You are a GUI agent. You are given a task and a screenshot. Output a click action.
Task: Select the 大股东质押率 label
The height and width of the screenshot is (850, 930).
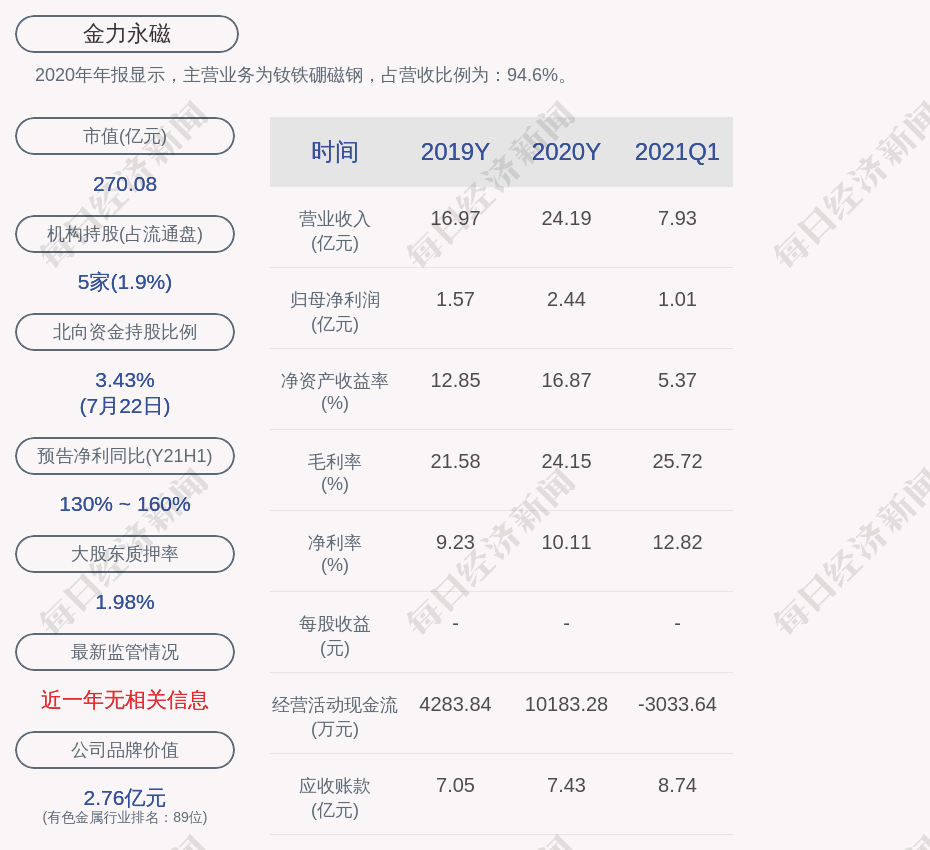[125, 554]
